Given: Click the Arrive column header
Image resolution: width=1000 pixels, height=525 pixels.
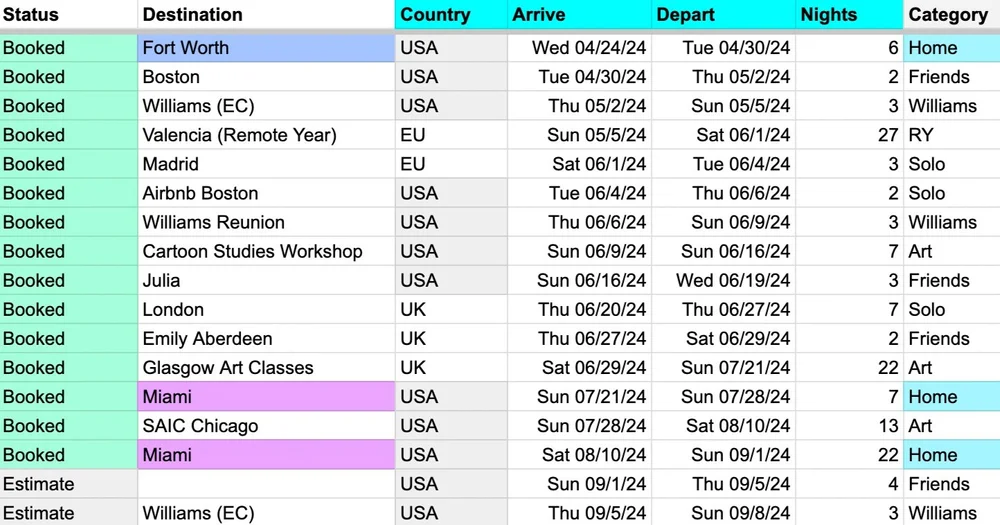Looking at the screenshot, I should (x=579, y=15).
